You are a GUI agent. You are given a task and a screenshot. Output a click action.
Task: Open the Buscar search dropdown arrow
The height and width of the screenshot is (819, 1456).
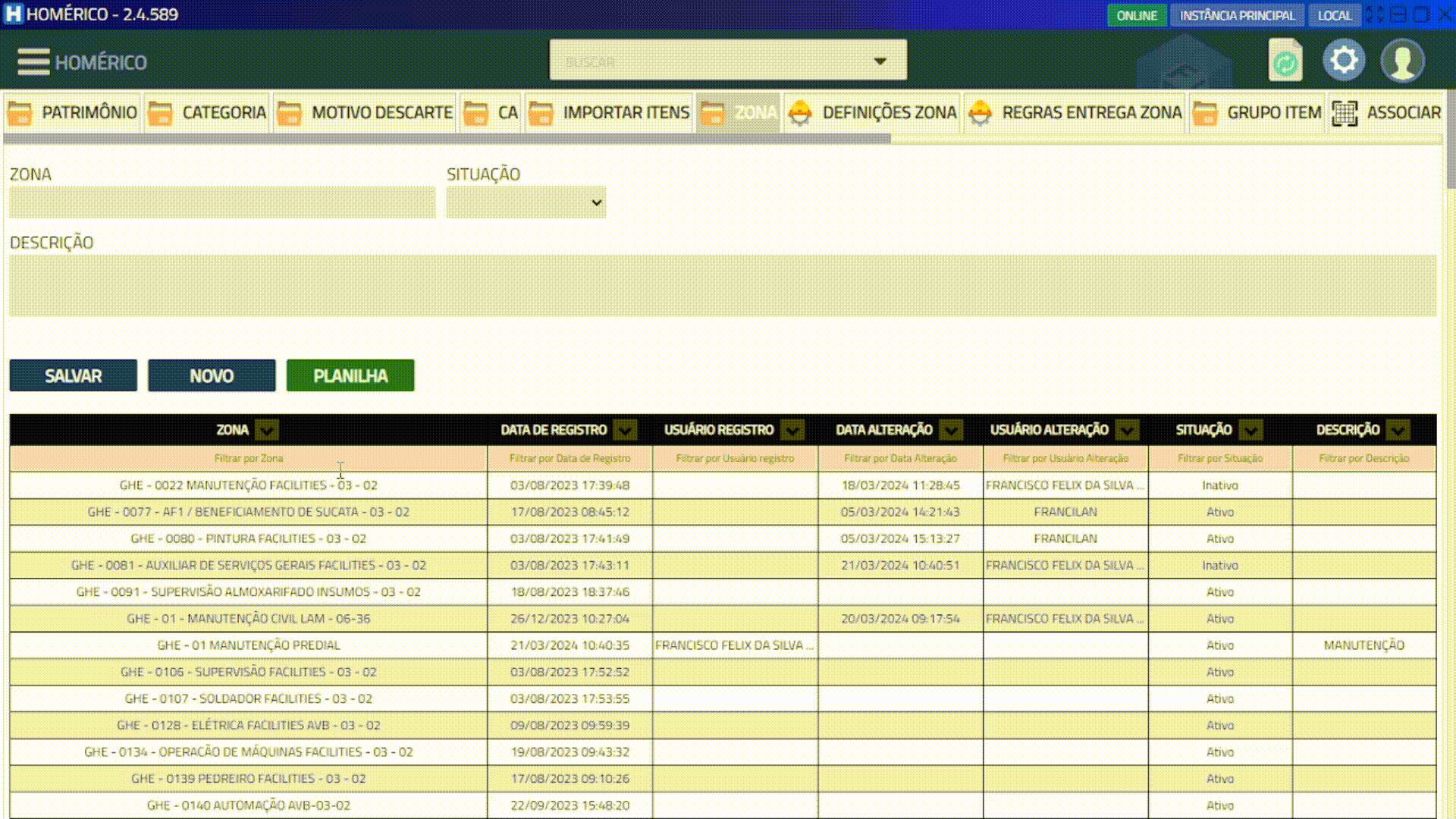pos(880,61)
